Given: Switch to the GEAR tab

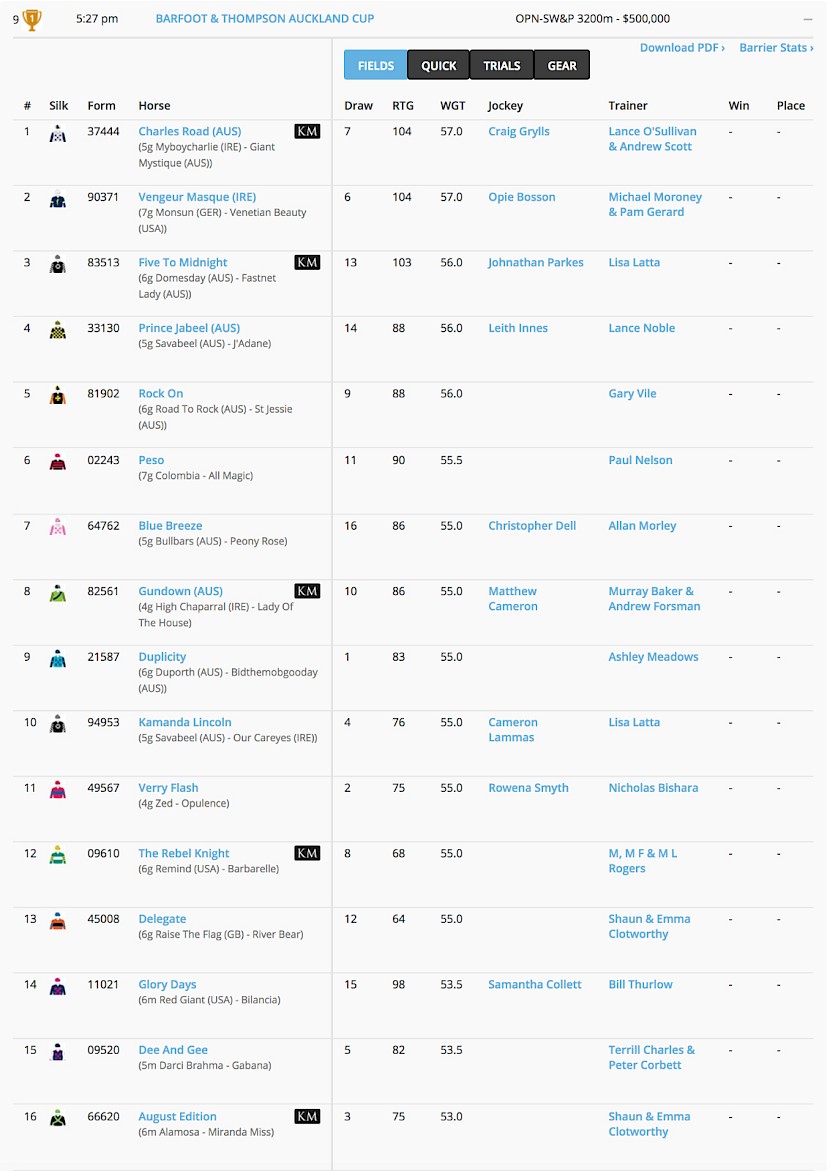Looking at the screenshot, I should click(x=562, y=65).
